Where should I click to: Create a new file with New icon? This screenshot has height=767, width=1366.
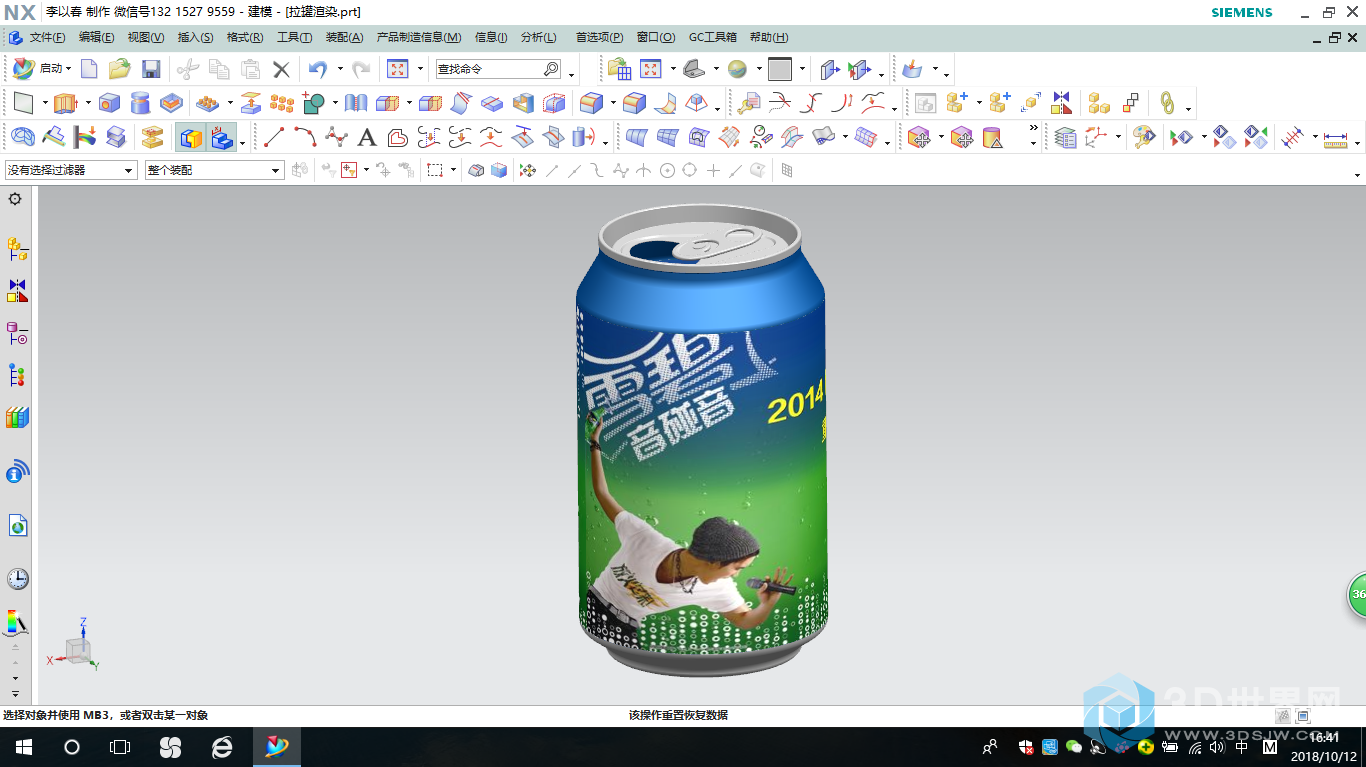(x=89, y=69)
